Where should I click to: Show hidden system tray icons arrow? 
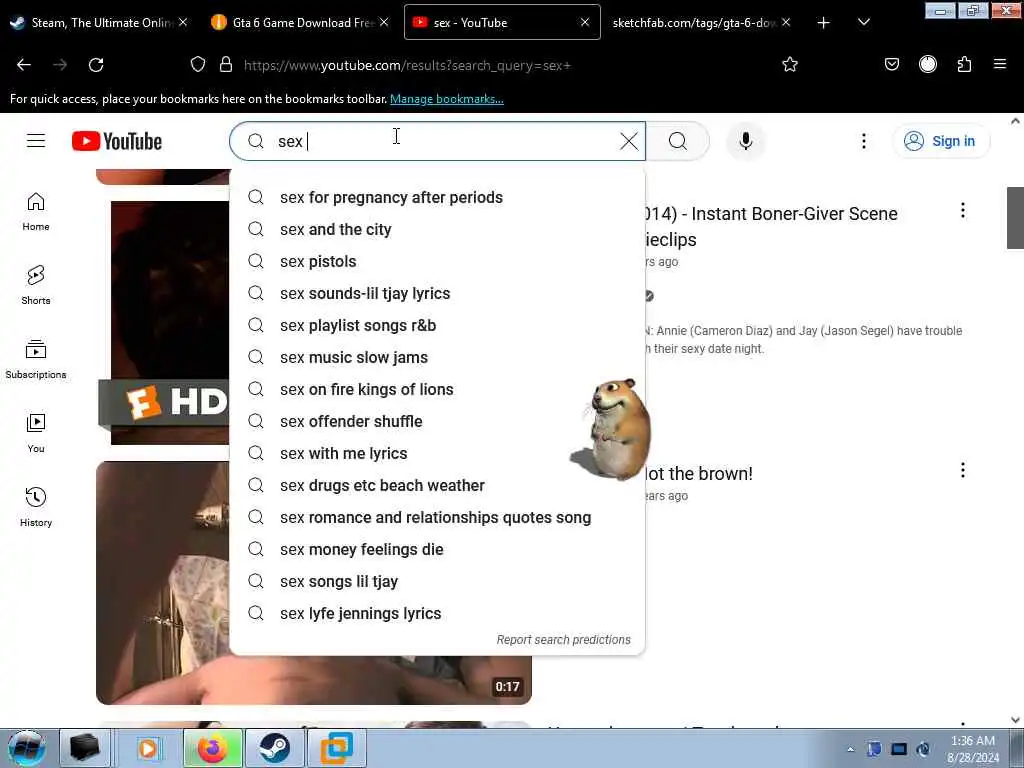coord(850,750)
